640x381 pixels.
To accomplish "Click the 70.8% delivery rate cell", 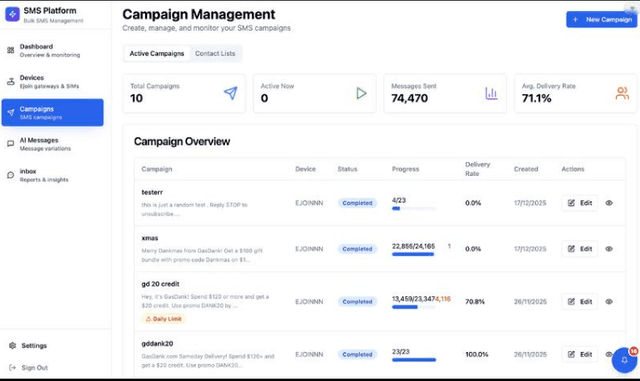I will point(475,302).
